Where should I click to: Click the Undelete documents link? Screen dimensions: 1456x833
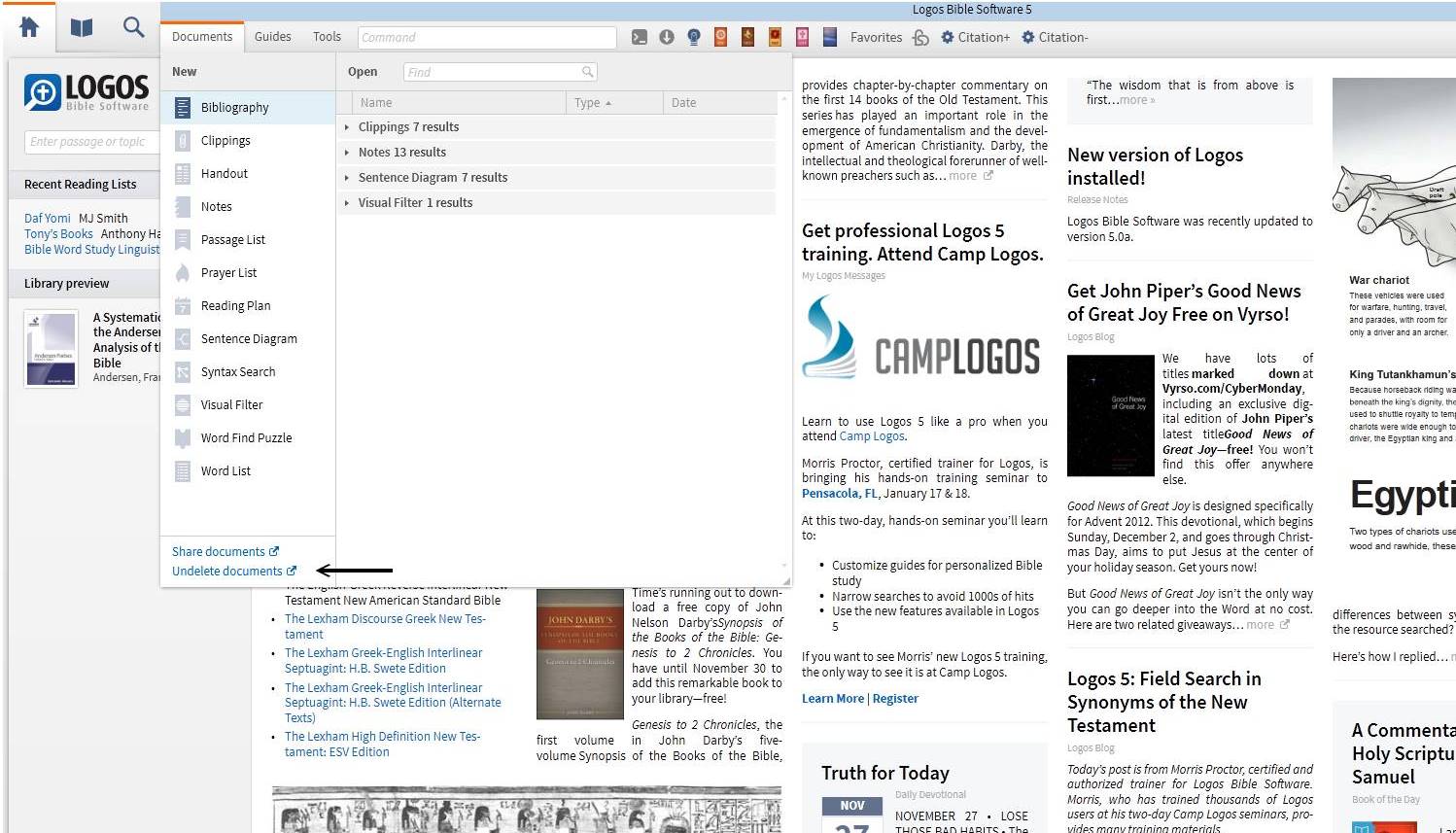click(234, 571)
